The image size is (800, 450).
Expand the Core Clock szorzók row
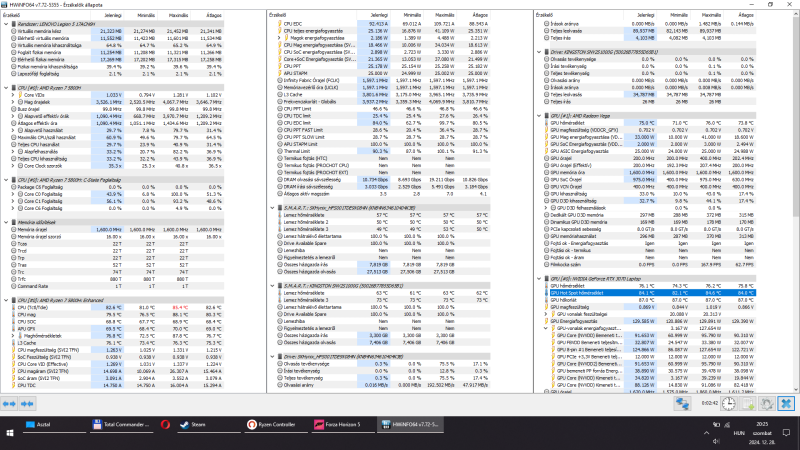click(13, 166)
